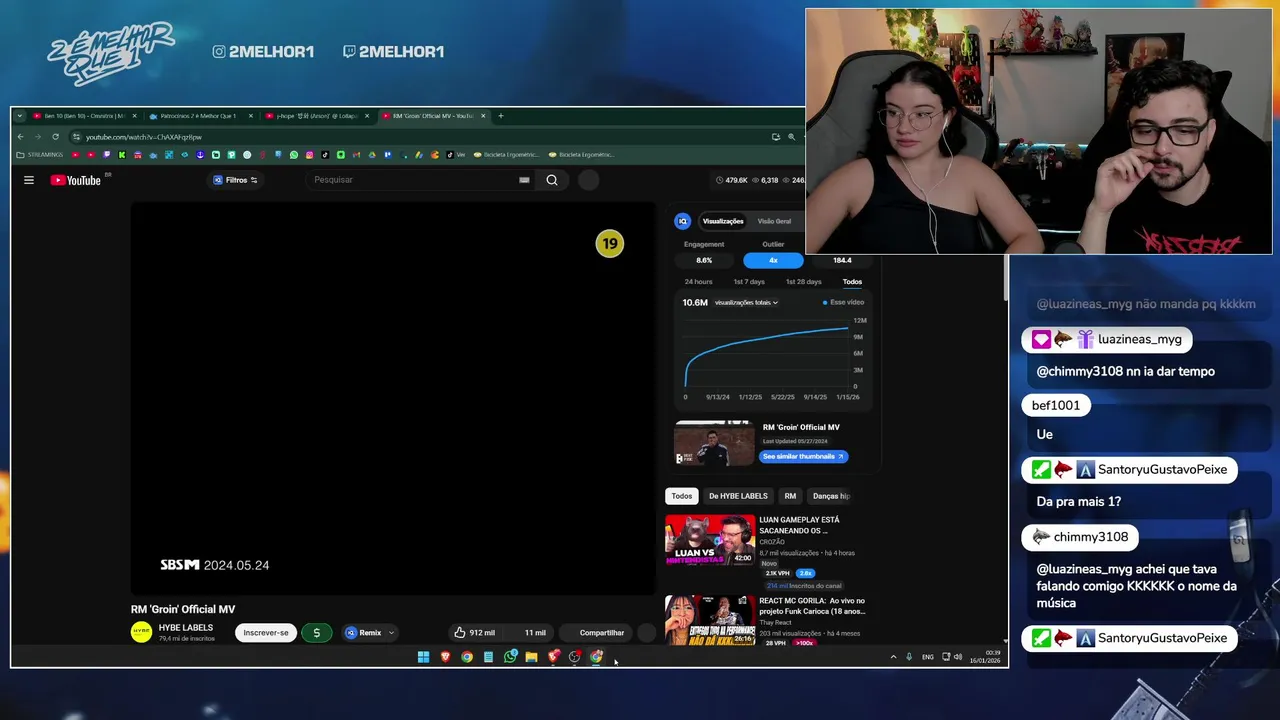1280x720 pixels.
Task: Open the CROZÃO channel name link
Action: point(772,542)
